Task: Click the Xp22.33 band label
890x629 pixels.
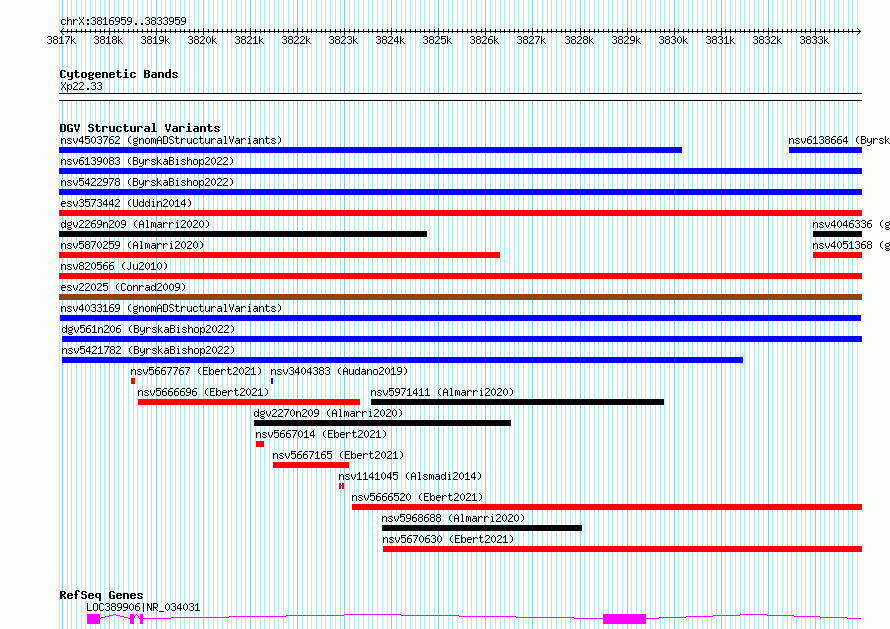Action: pos(81,86)
